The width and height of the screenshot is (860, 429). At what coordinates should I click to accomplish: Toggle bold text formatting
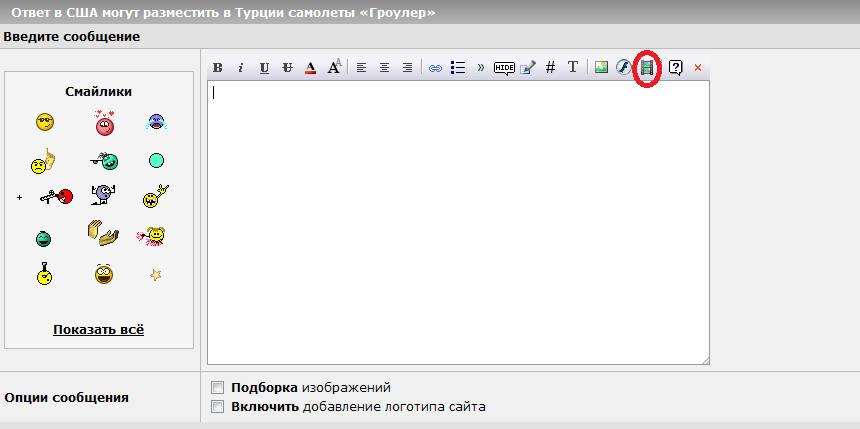coord(218,68)
